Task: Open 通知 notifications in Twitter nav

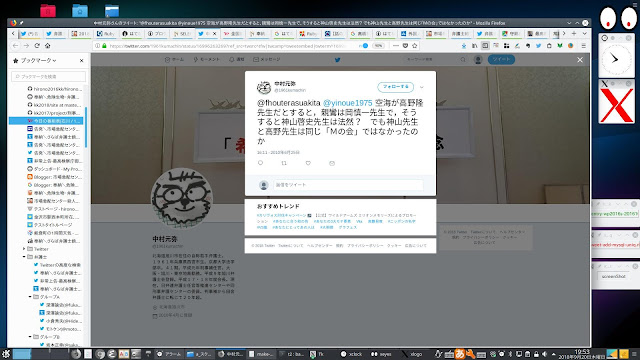Action: tap(237, 60)
